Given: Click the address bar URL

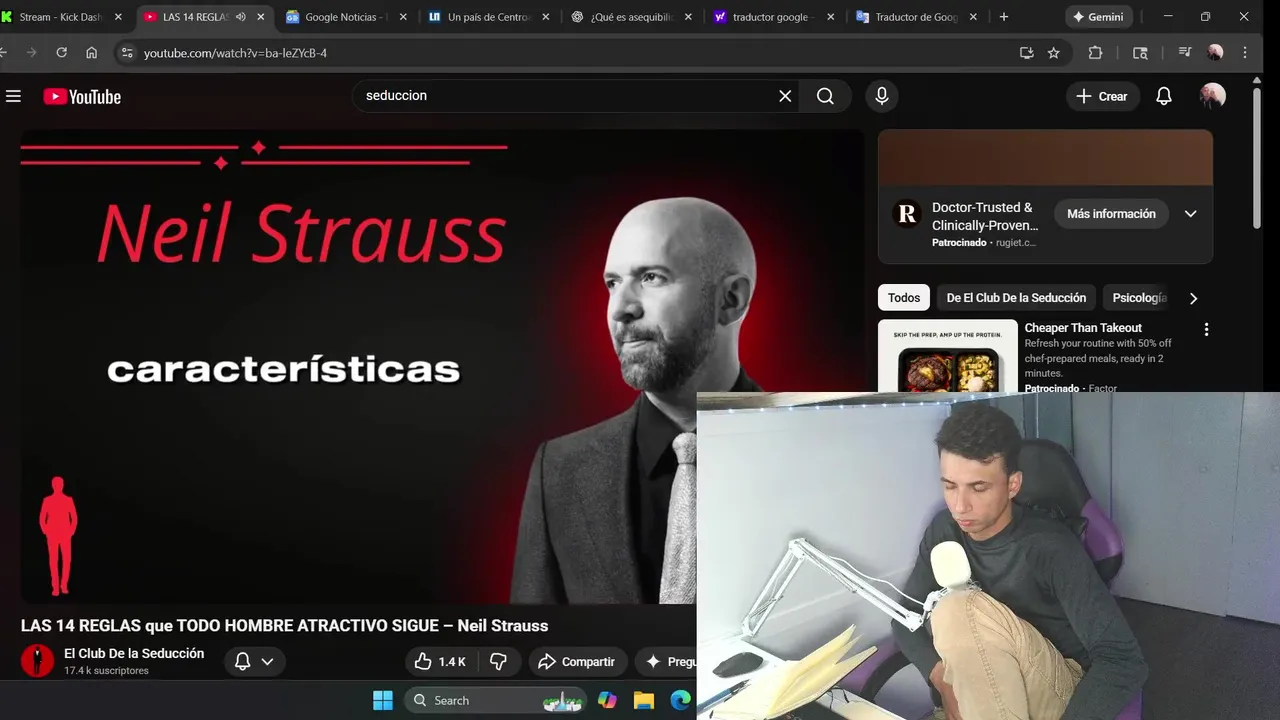Looking at the screenshot, I should coord(235,53).
